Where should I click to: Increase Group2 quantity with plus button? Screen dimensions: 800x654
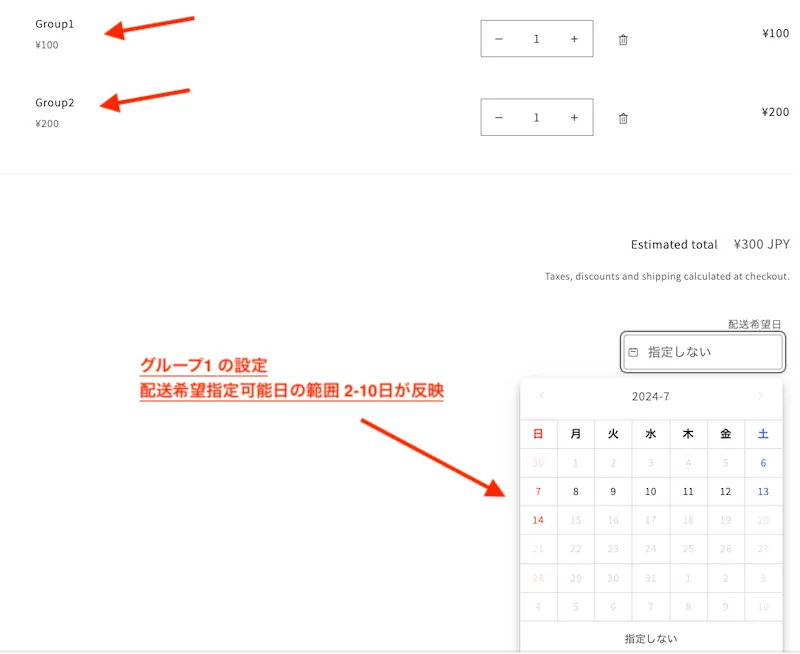[574, 117]
